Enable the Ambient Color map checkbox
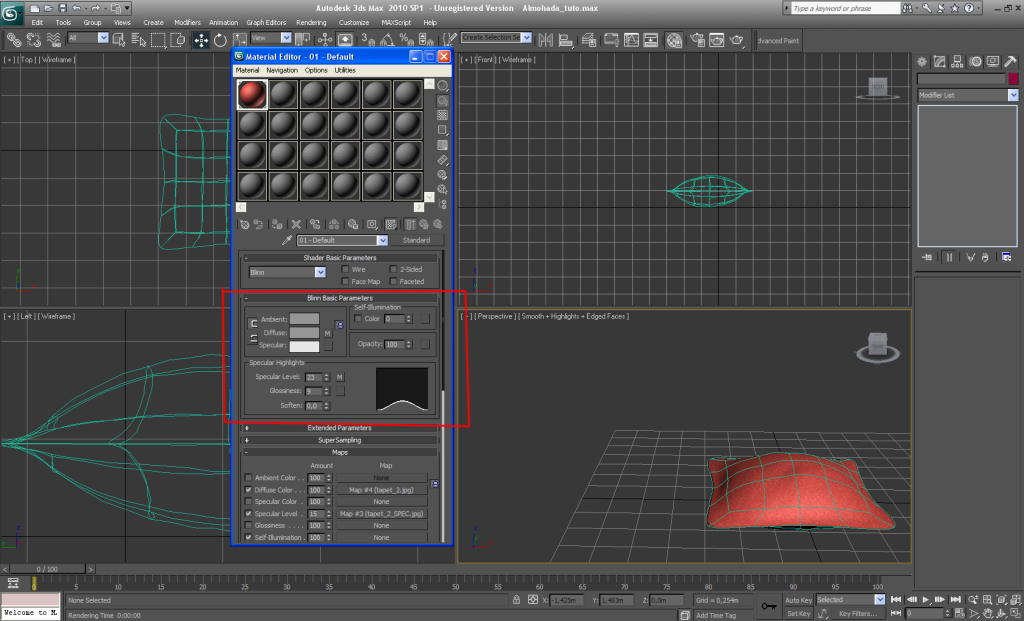This screenshot has height=621, width=1024. pos(248,478)
